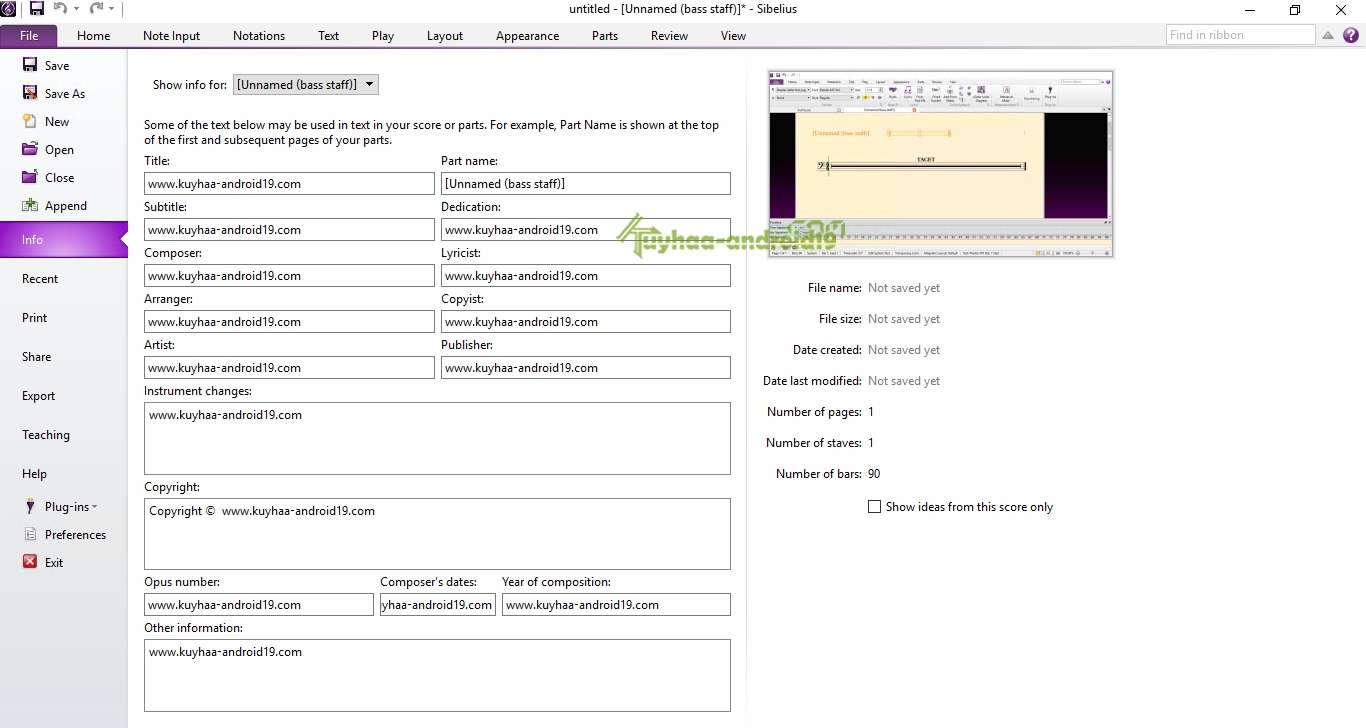Click the Composer text field

(289, 276)
